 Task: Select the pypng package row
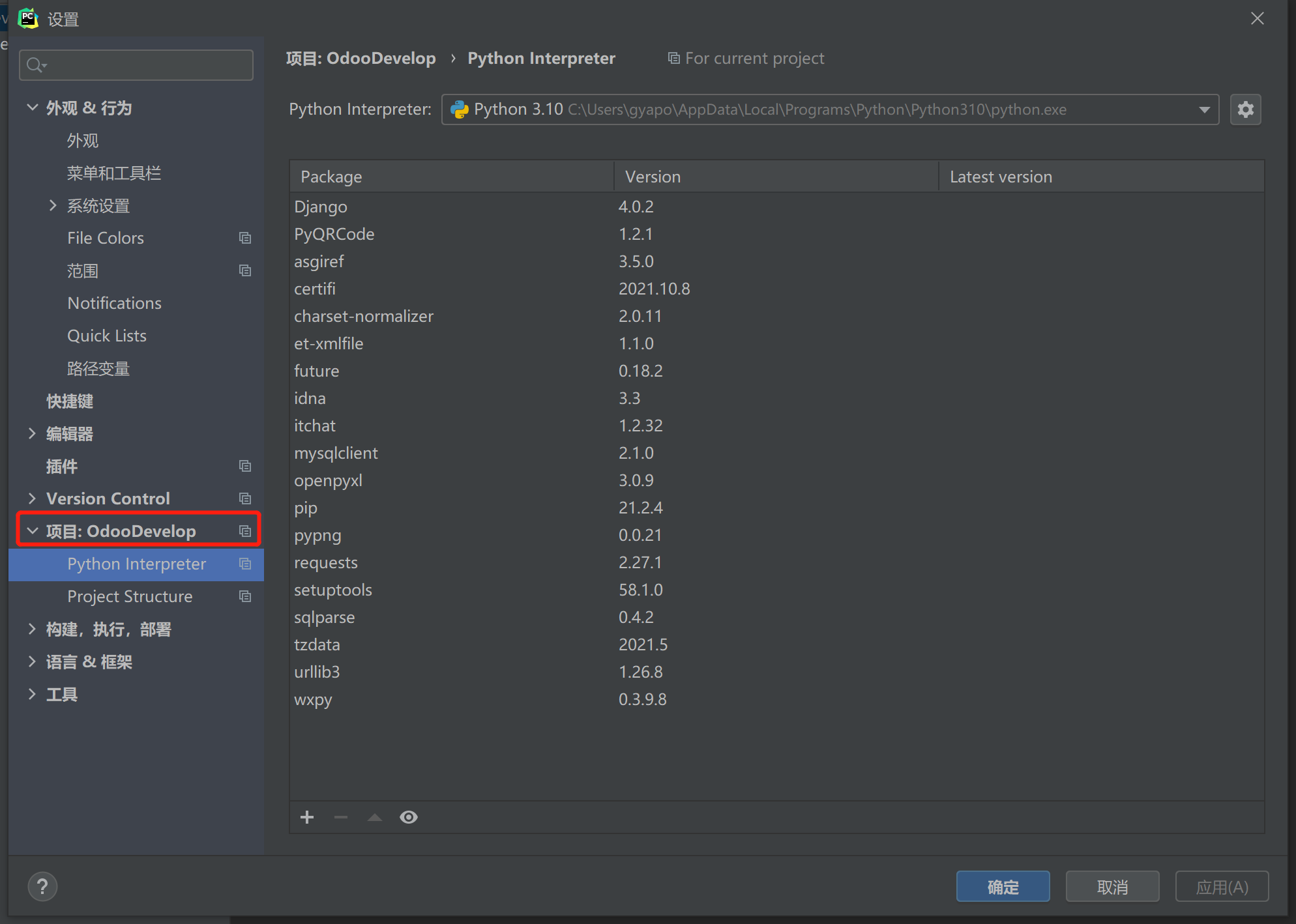coord(777,535)
